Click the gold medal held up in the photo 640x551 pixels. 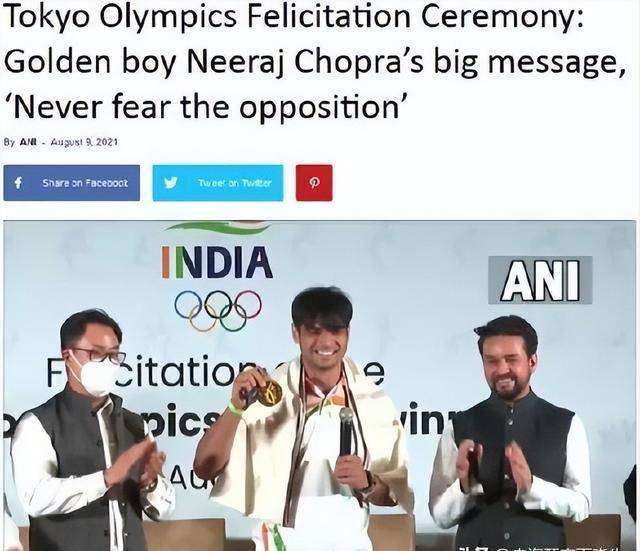coord(271,393)
